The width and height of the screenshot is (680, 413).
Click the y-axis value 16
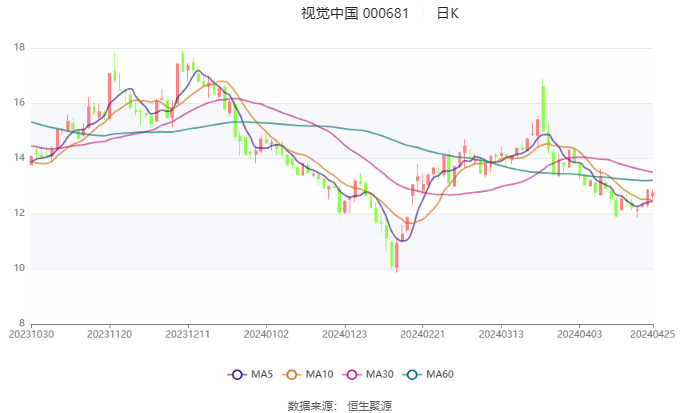point(19,103)
